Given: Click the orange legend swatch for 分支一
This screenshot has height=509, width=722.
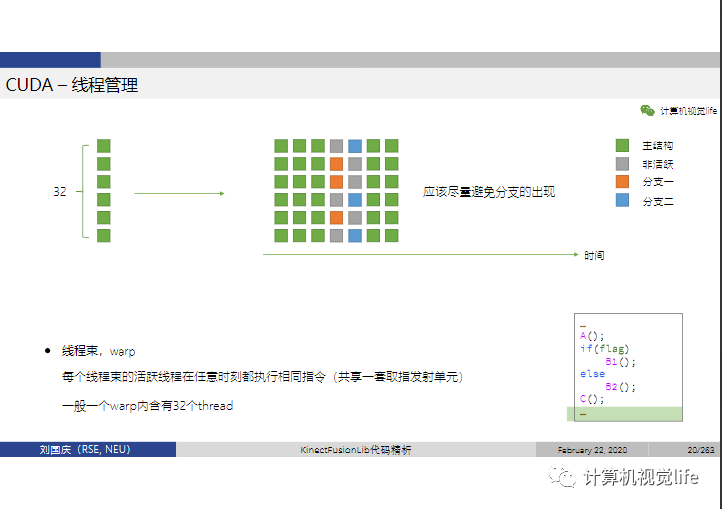Looking at the screenshot, I should tap(622, 181).
